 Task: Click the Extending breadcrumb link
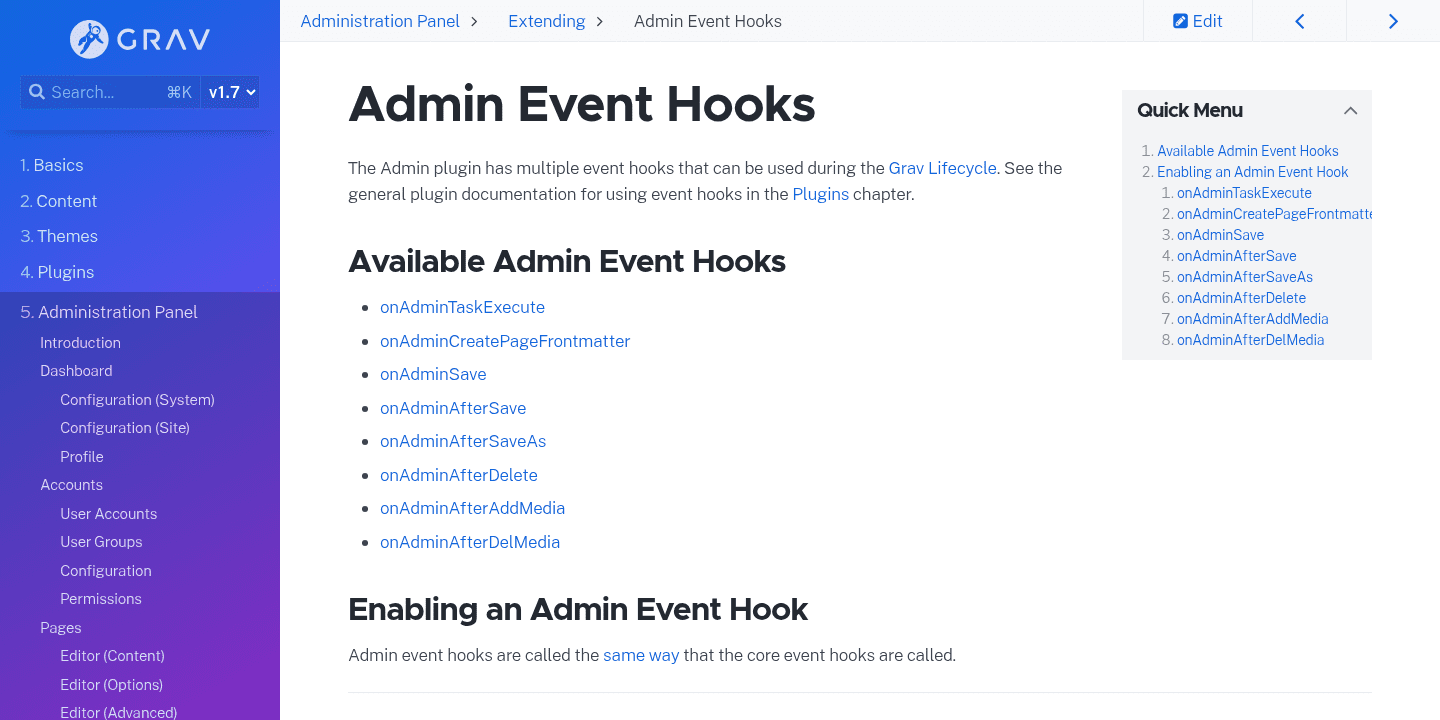pos(546,21)
